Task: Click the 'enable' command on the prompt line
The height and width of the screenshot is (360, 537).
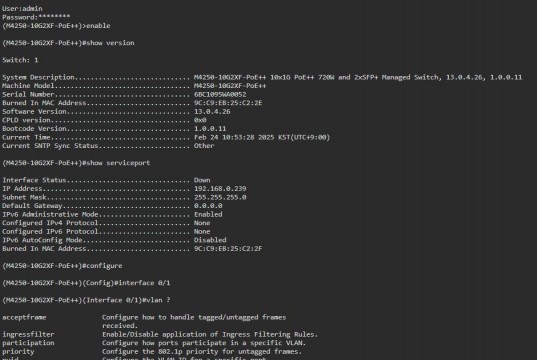Action: (x=98, y=26)
